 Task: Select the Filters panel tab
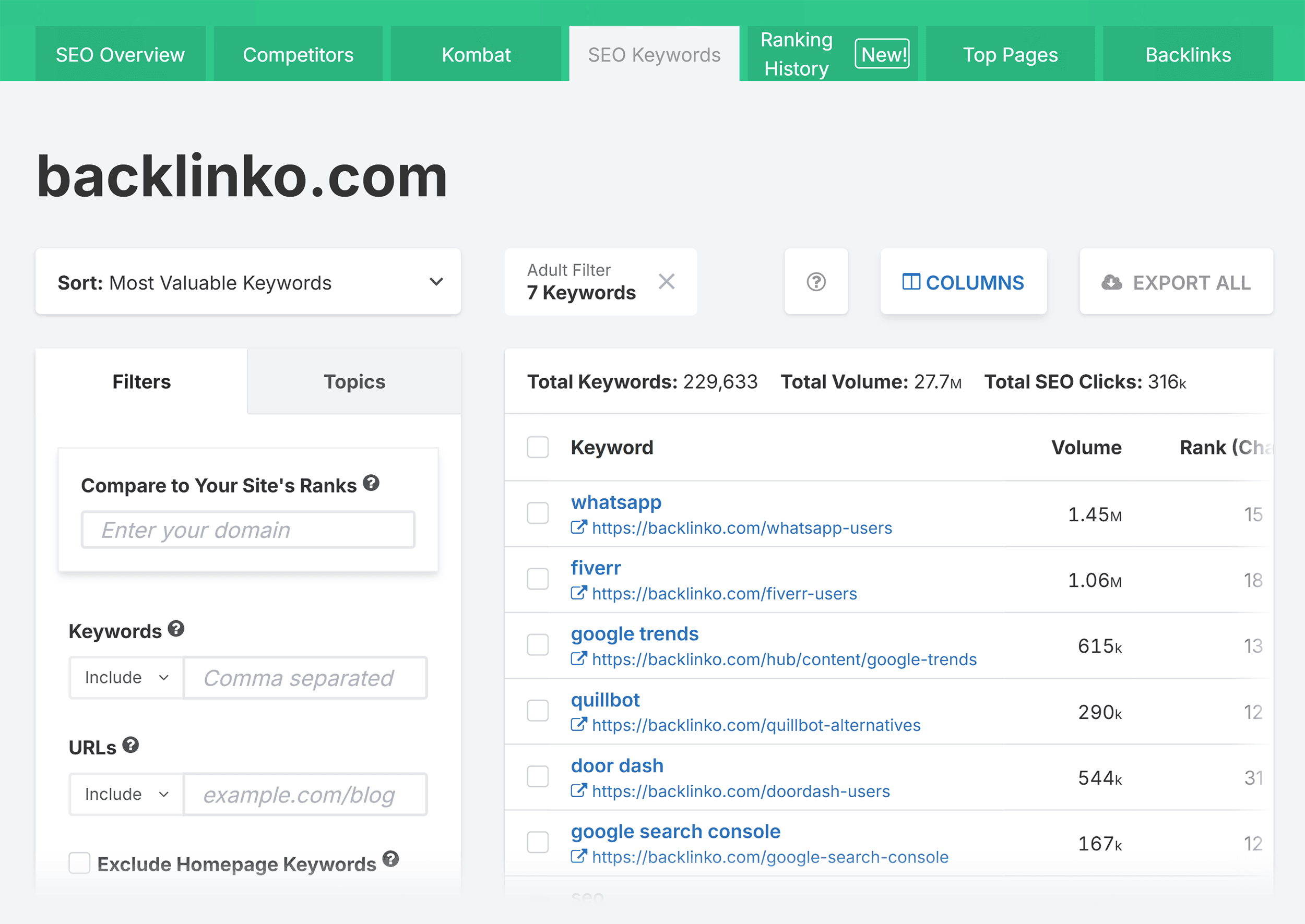pyautogui.click(x=141, y=381)
